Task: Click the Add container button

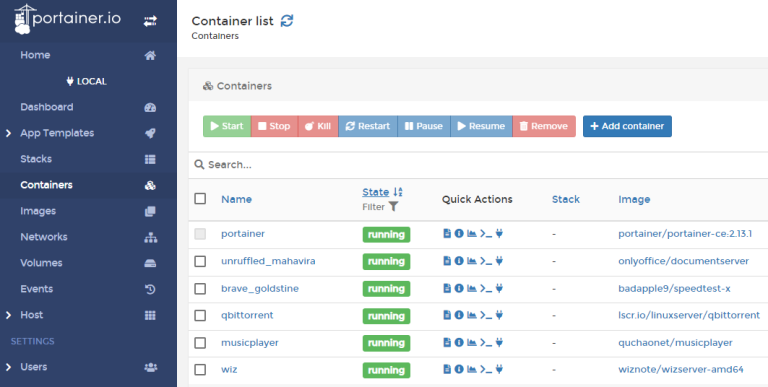Action: click(x=627, y=126)
